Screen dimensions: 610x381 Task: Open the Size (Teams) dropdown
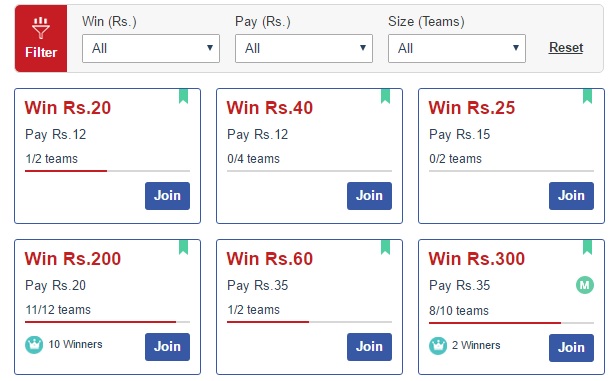pos(457,48)
